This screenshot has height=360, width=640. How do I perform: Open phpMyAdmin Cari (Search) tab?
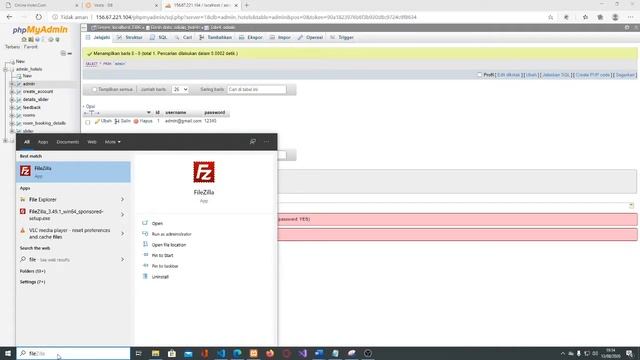[x=183, y=37]
